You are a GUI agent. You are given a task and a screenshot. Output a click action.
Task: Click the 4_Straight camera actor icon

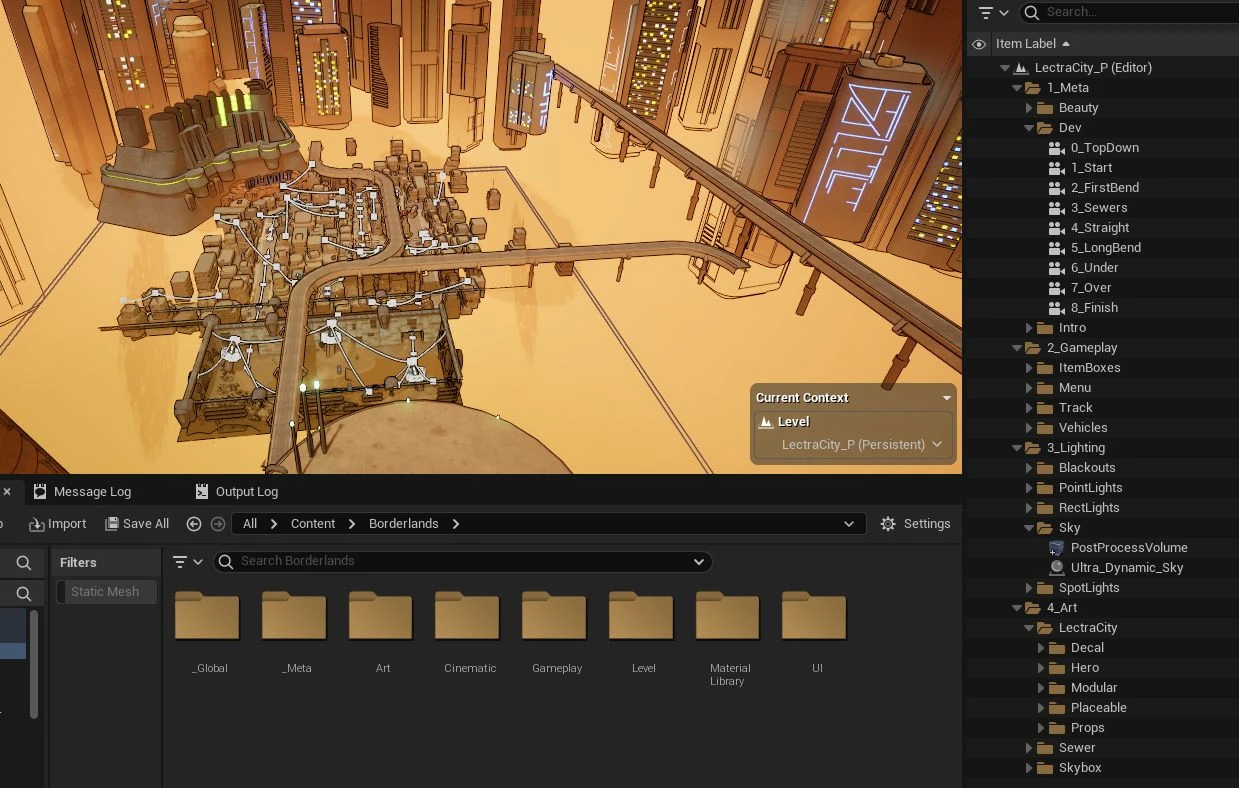coord(1056,228)
